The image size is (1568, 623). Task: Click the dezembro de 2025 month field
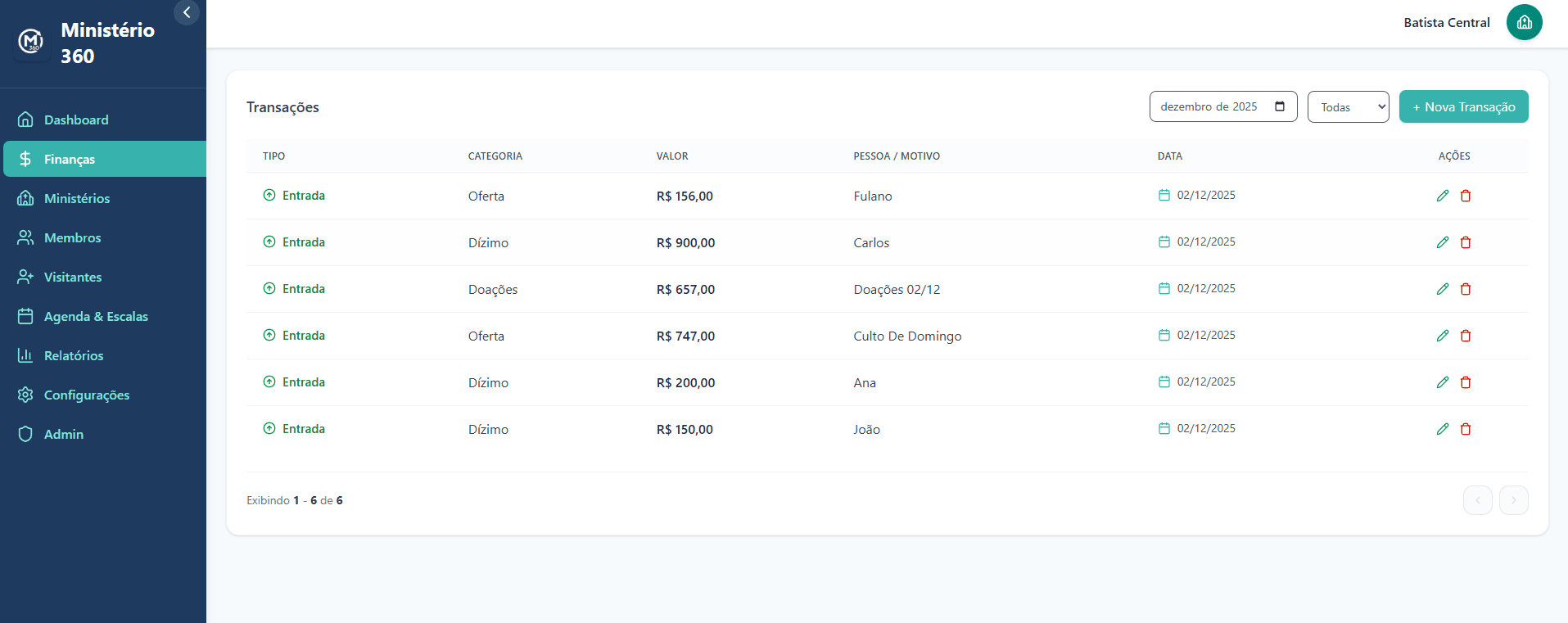click(x=1209, y=107)
